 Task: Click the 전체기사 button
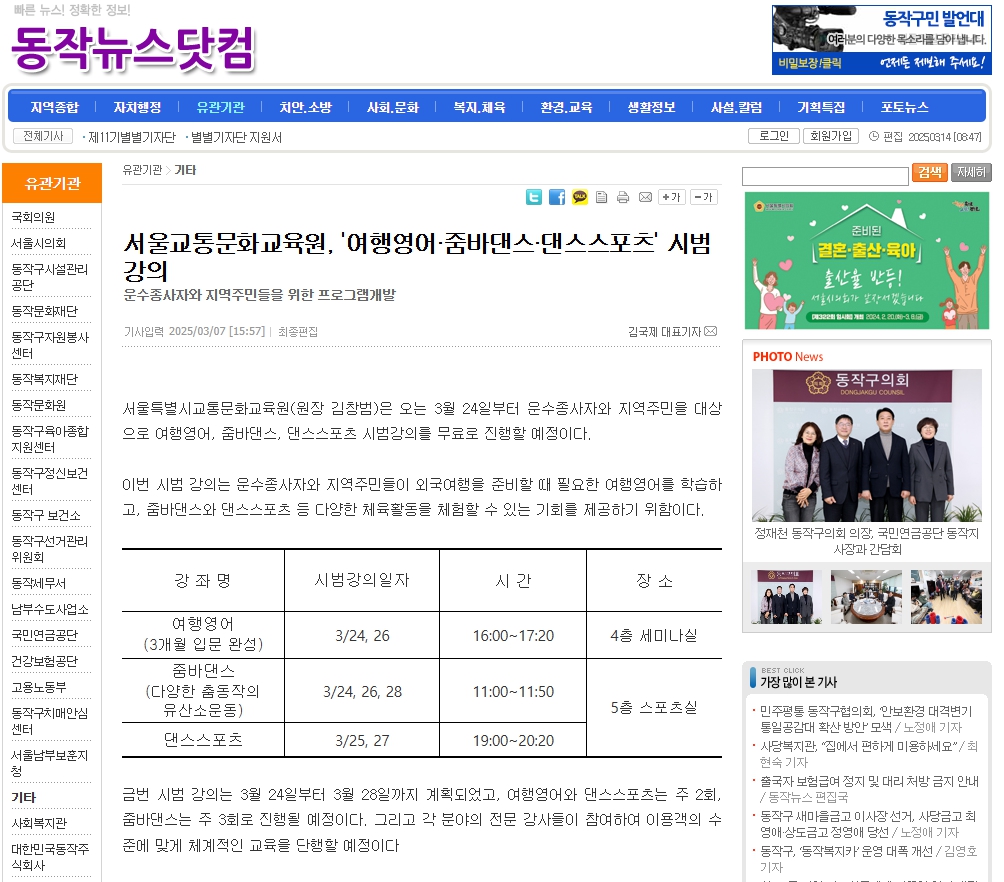tap(43, 136)
